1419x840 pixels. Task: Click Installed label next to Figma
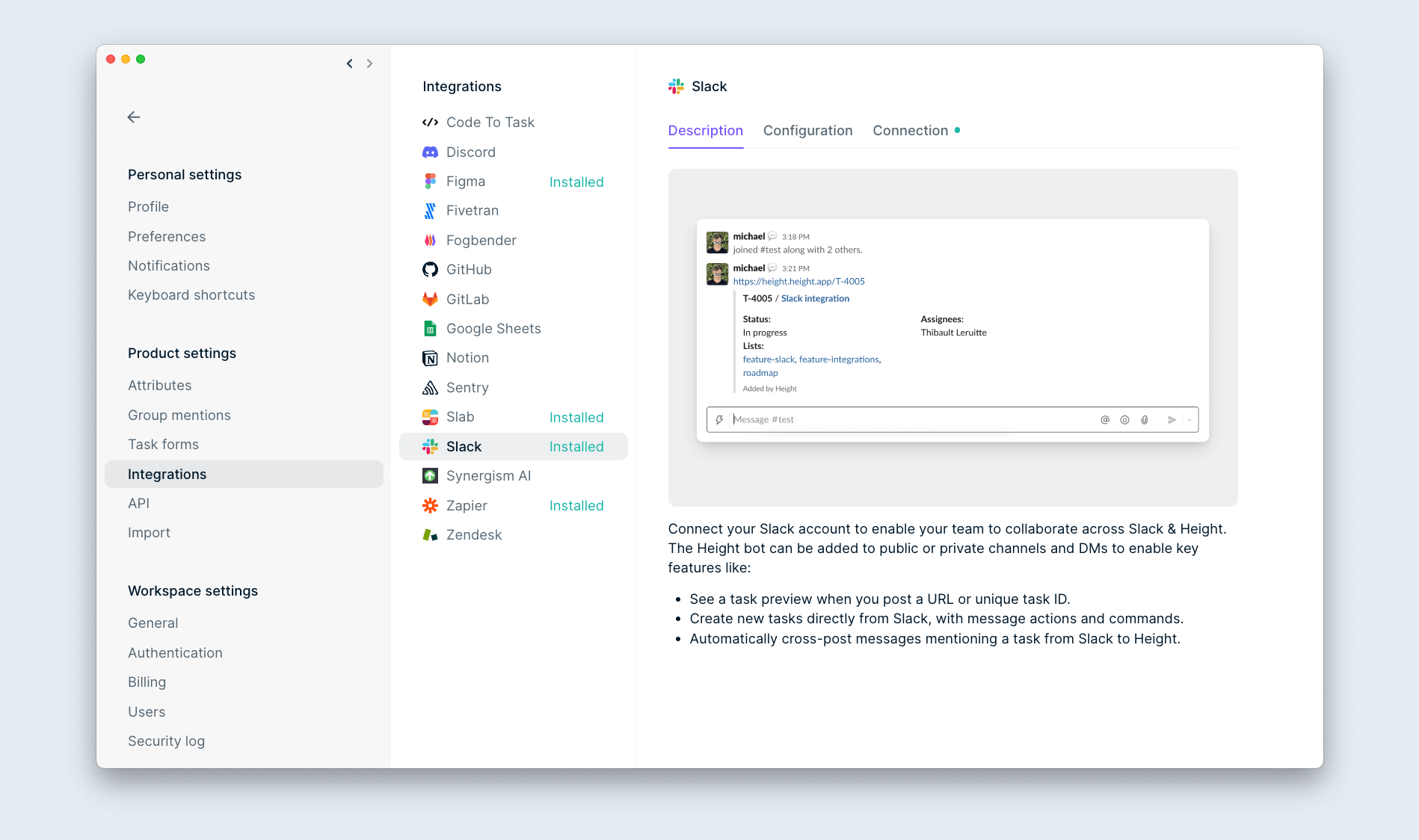[x=576, y=182]
